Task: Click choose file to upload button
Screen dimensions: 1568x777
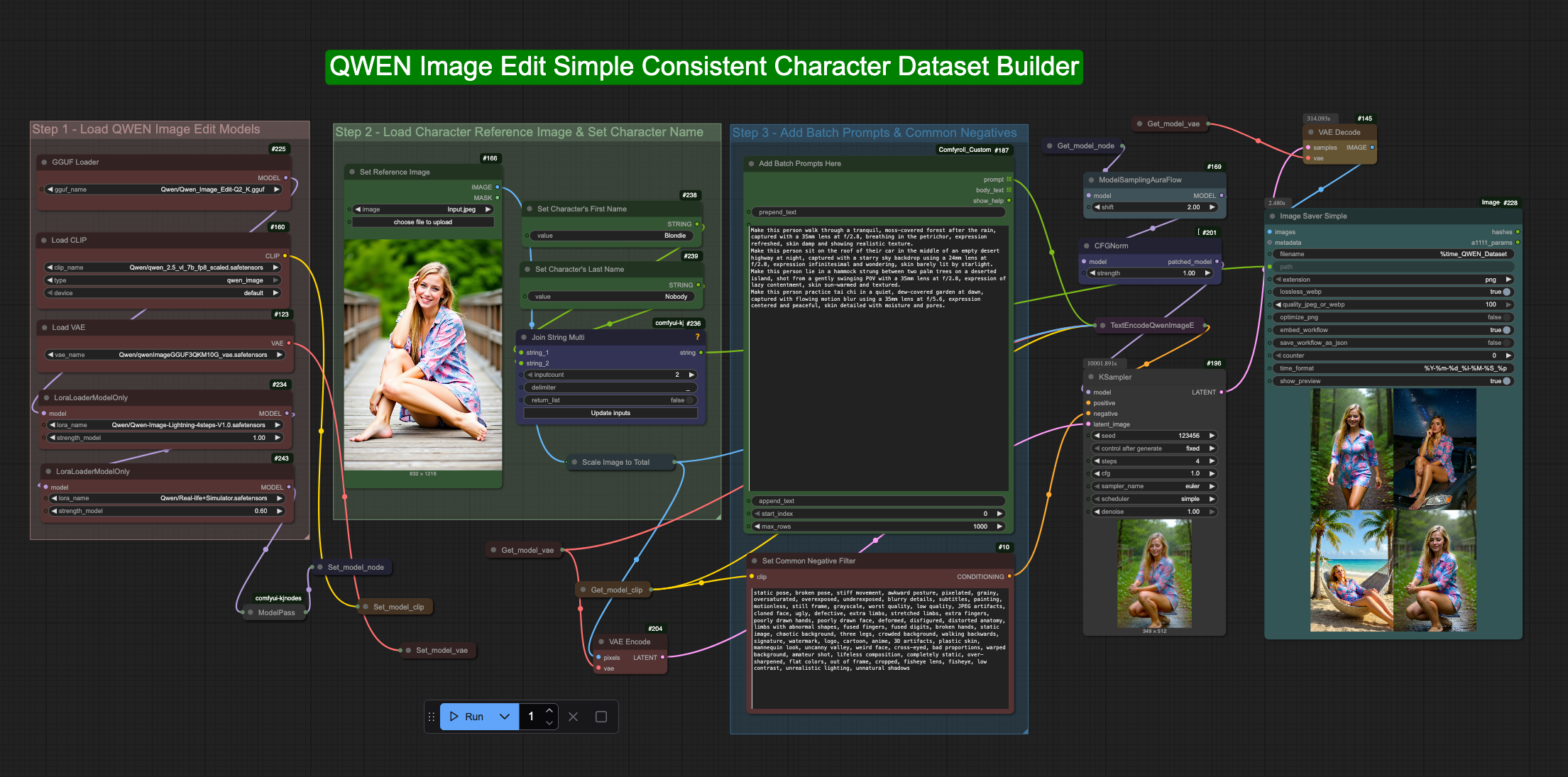Action: click(423, 222)
